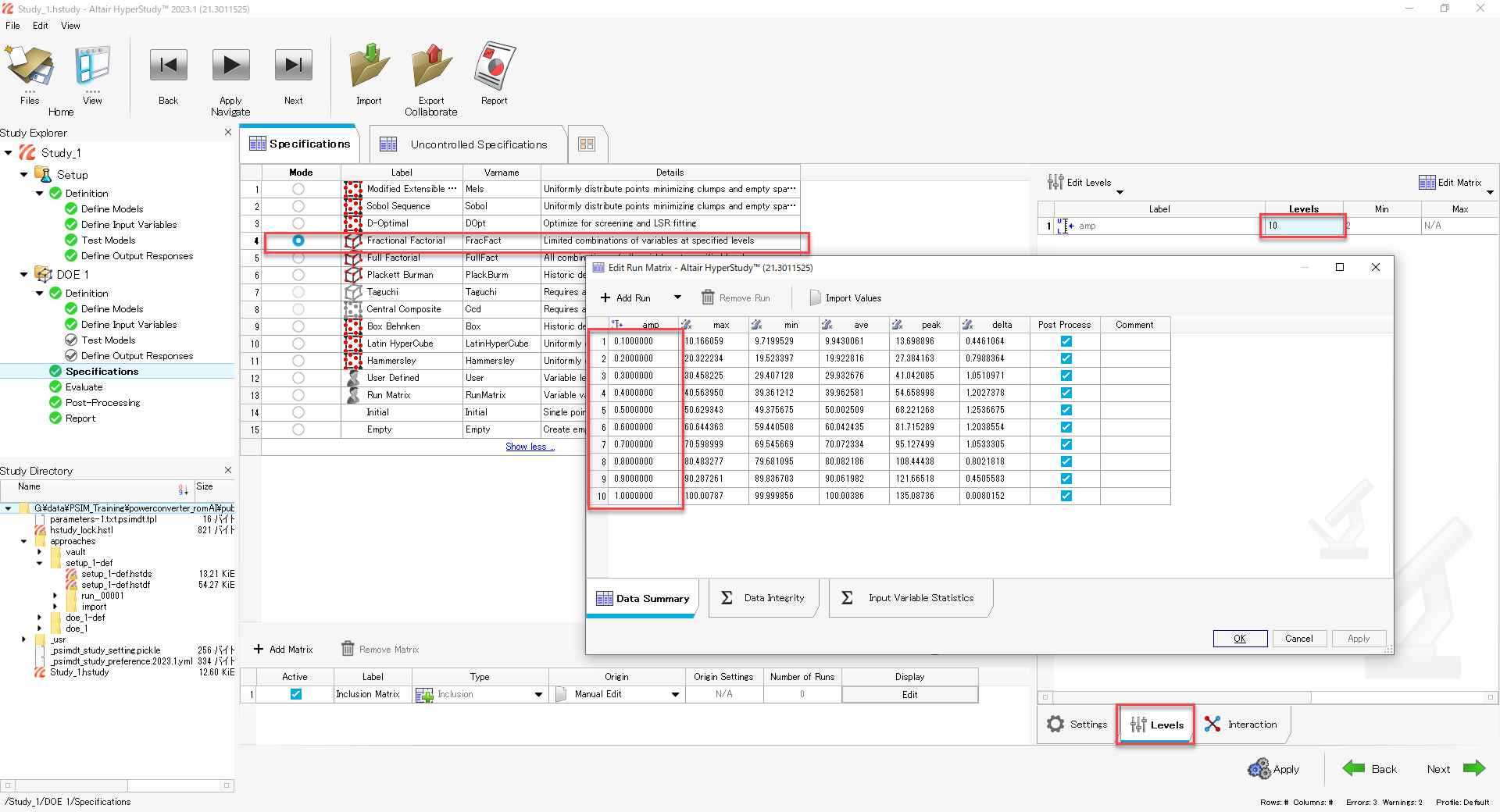
Task: Select the Latin HyperCube mode radio button
Action: 298,344
